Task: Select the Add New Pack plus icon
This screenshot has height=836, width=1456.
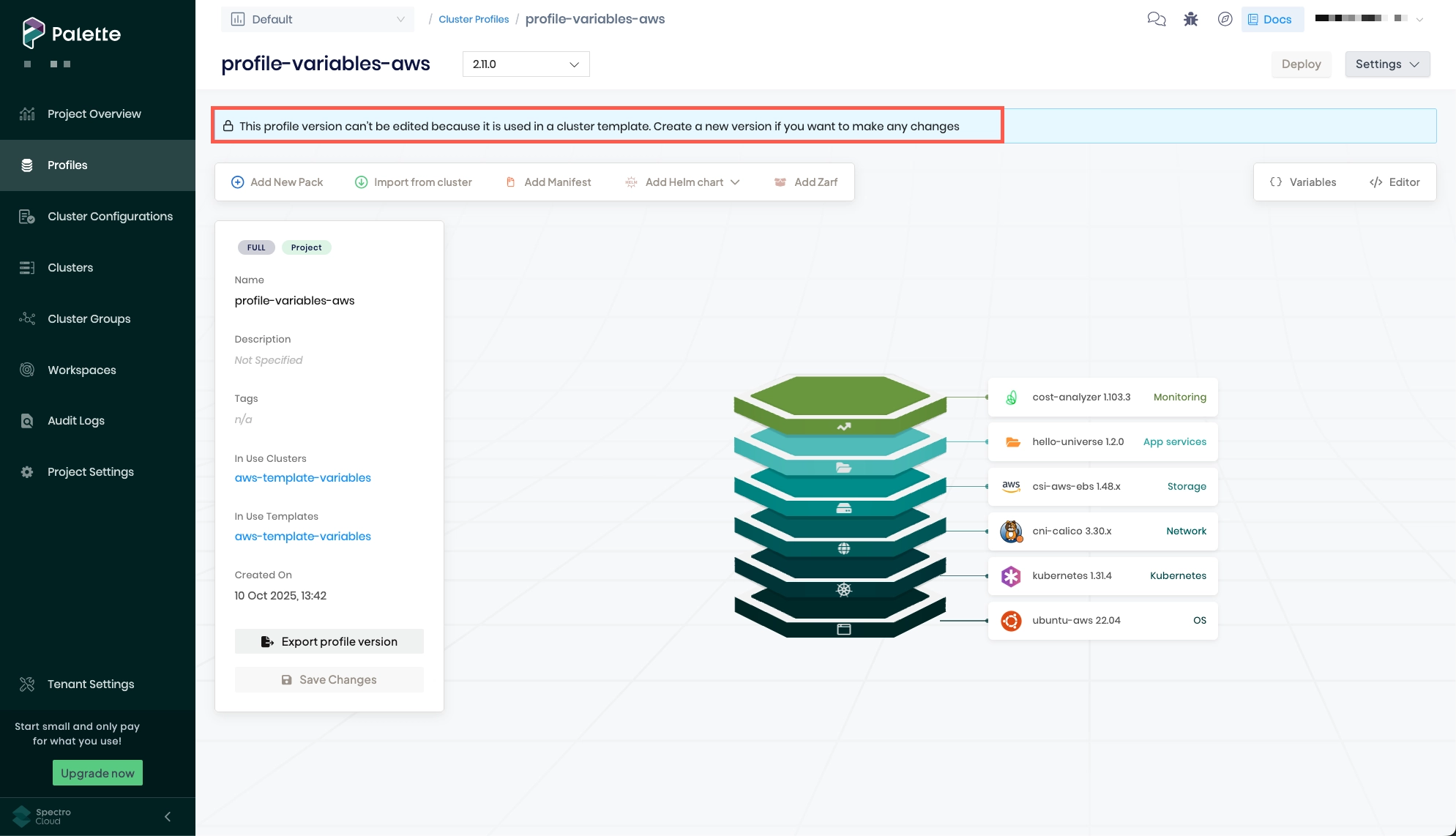Action: [x=237, y=182]
